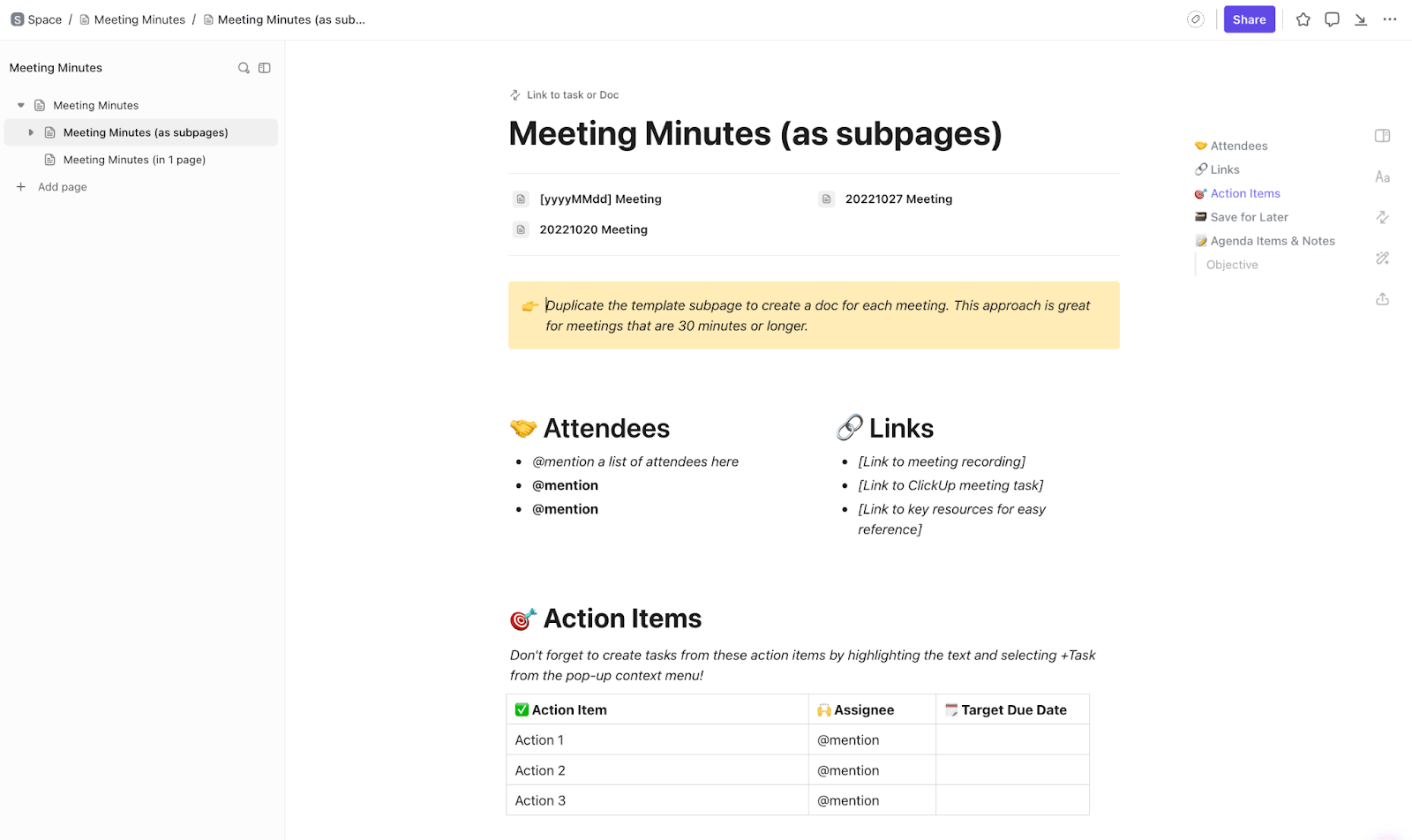Search pages with the sidebar magnifier icon

[244, 68]
